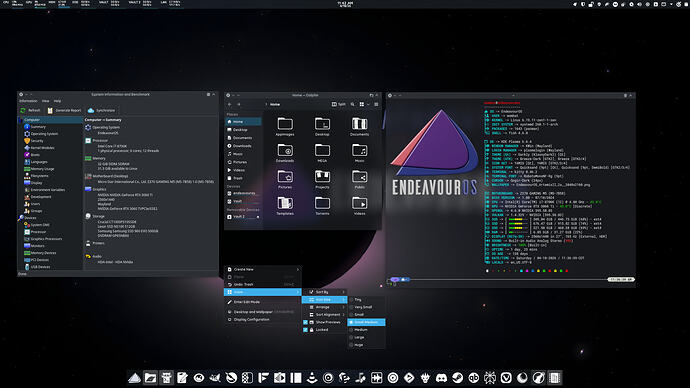Image resolution: width=690 pixels, height=388 pixels.
Task: Open VLC cone icon in the dock
Action: (x=312, y=377)
